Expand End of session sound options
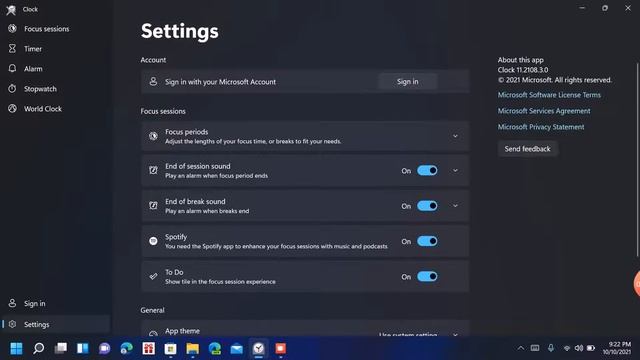The image size is (640, 360). coord(455,171)
